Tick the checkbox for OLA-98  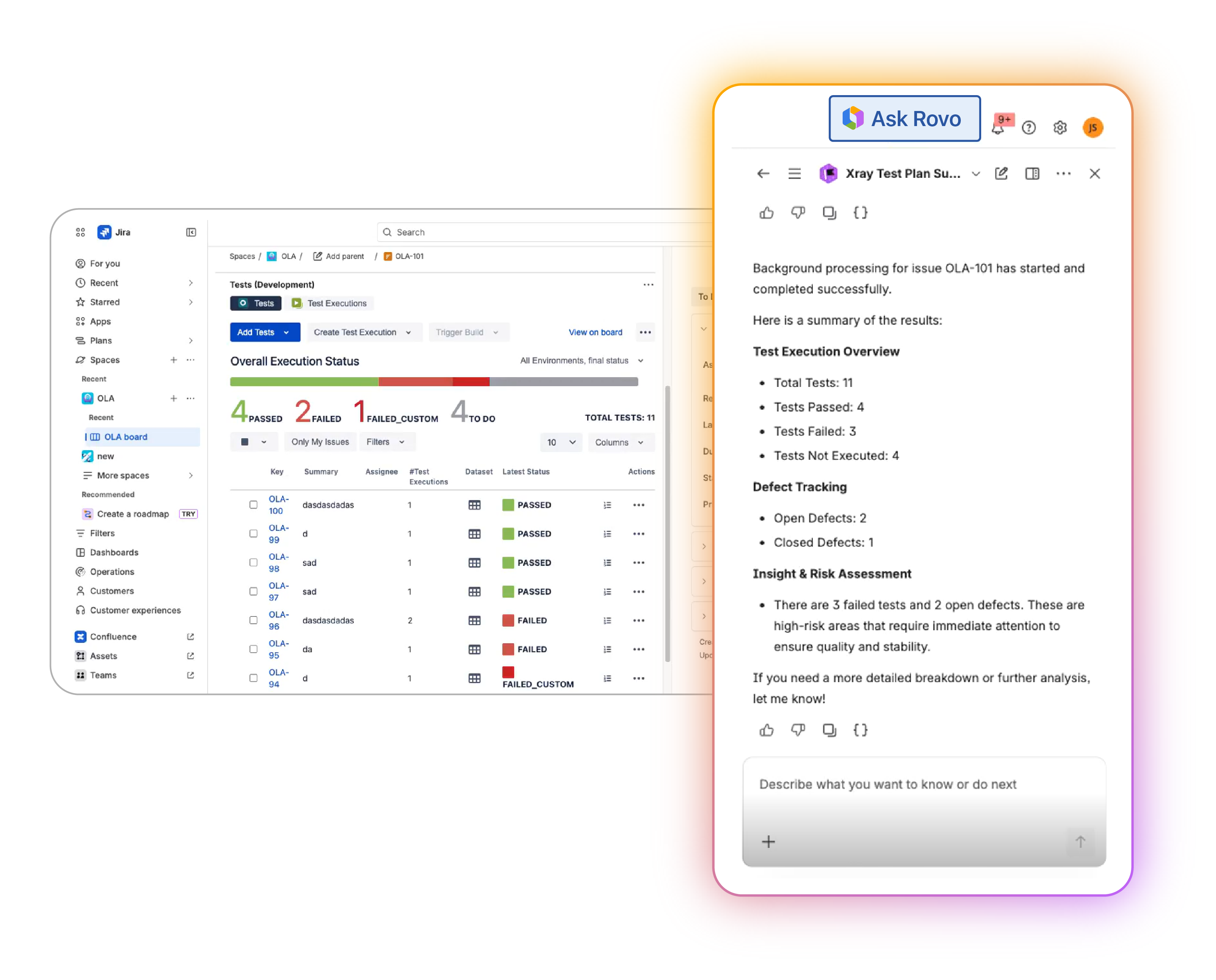[253, 562]
